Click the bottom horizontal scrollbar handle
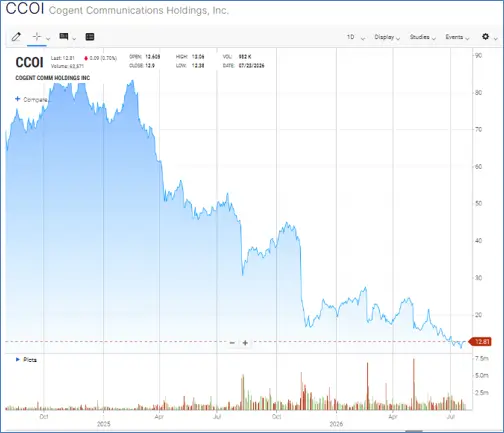The image size is (504, 433). pyautogui.click(x=414, y=431)
